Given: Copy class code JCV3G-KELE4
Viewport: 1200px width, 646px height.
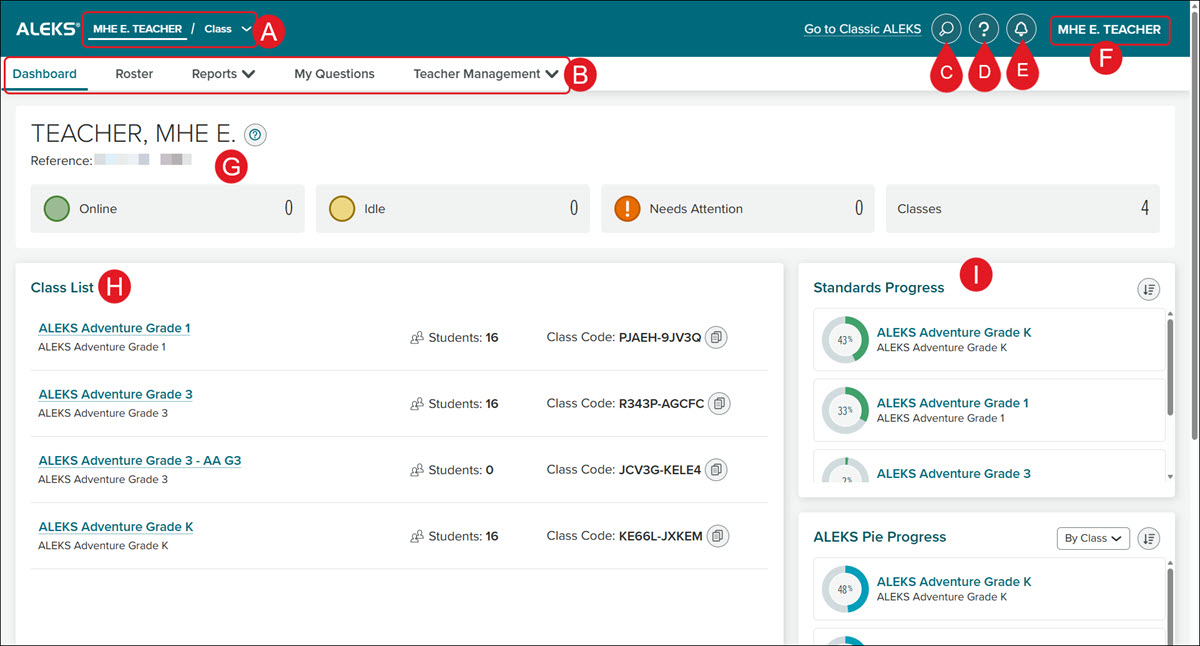Looking at the screenshot, I should coord(716,470).
